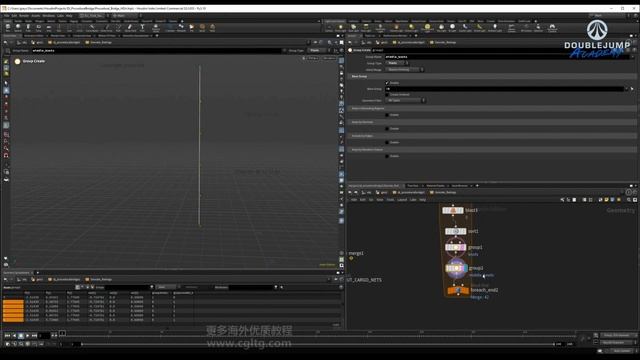640x360 pixels.
Task: Click the Base Group input field
Action: tap(504, 89)
